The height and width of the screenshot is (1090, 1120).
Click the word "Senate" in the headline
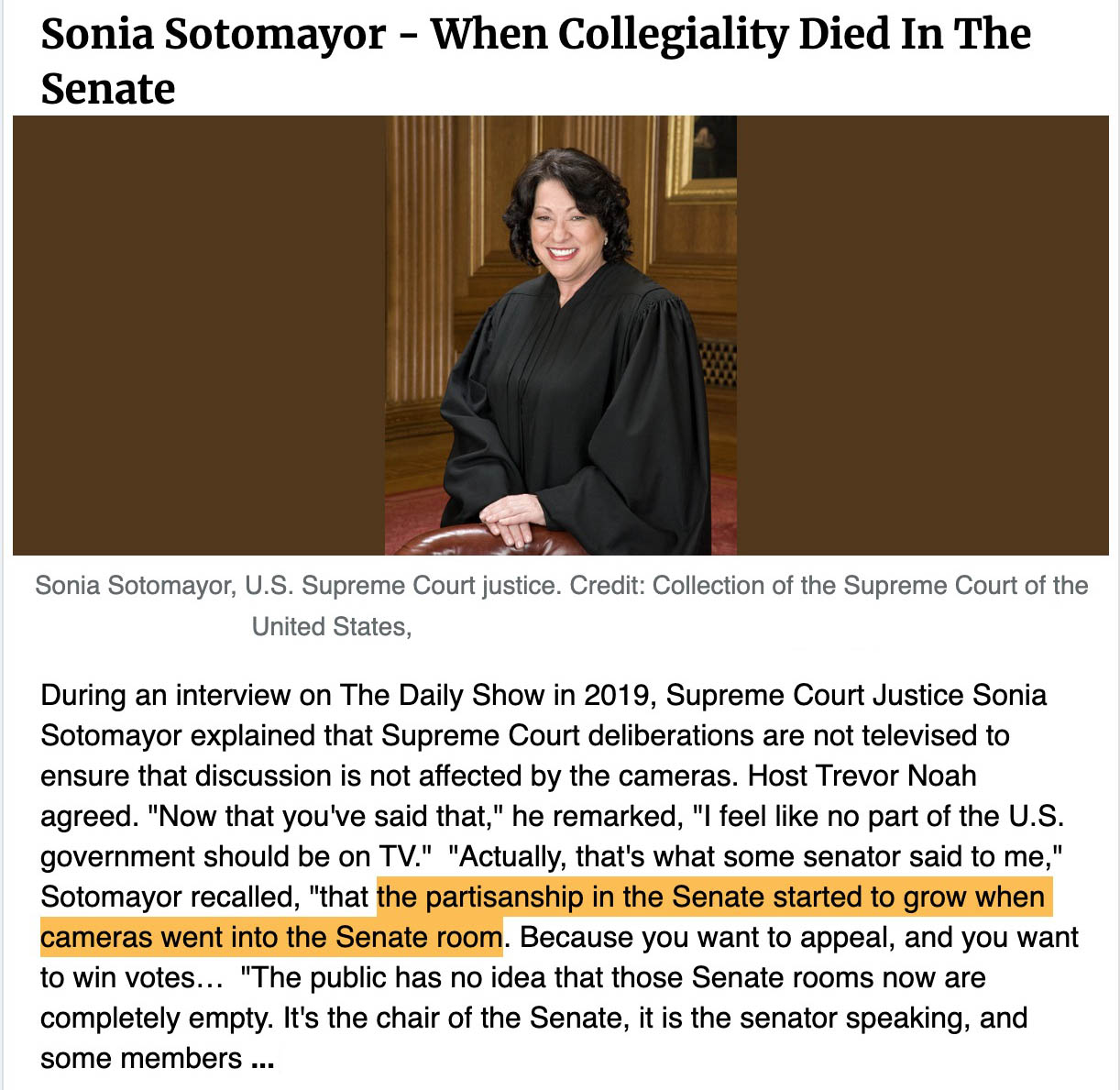click(108, 89)
